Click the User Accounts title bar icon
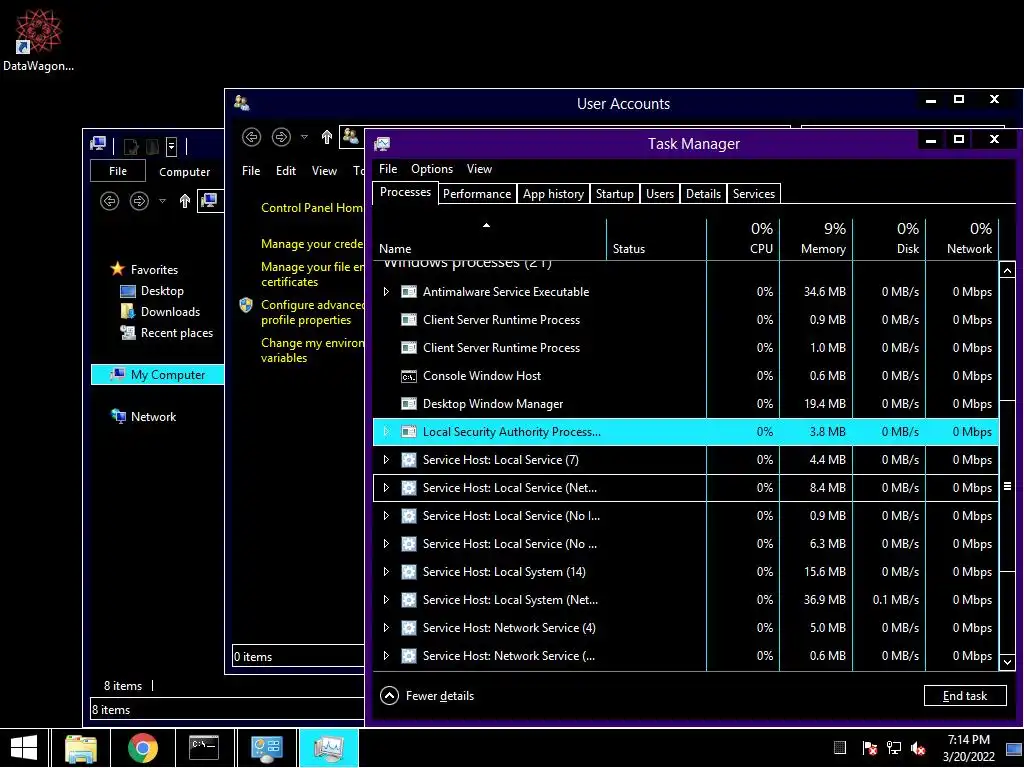The width and height of the screenshot is (1024, 768). [242, 103]
